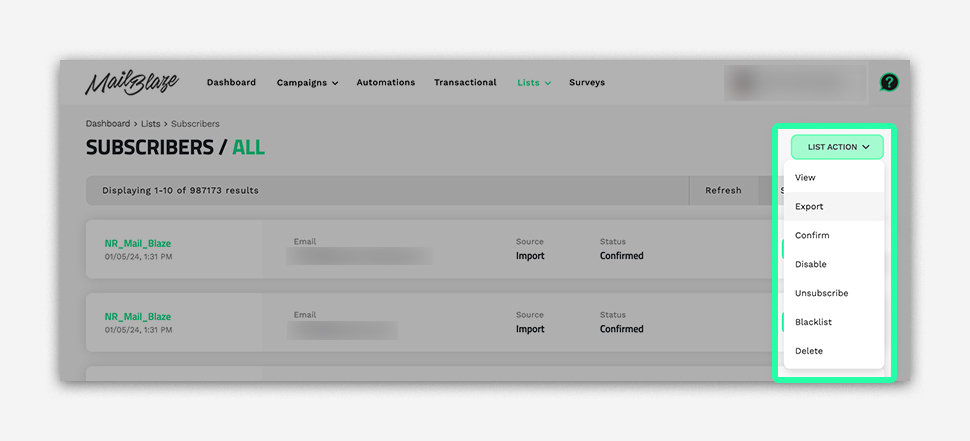Expand the Lists navigation dropdown
The height and width of the screenshot is (441, 970).
(x=534, y=83)
